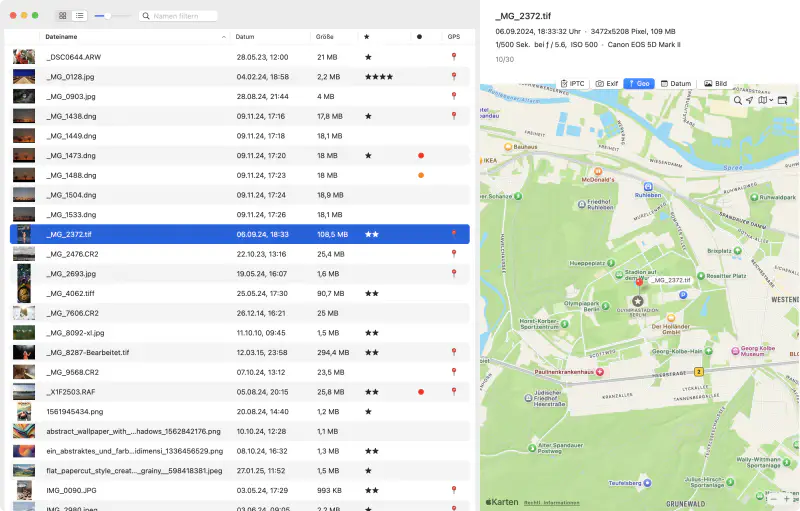Open the IPTC tab
800x511 pixels.
pyautogui.click(x=572, y=84)
